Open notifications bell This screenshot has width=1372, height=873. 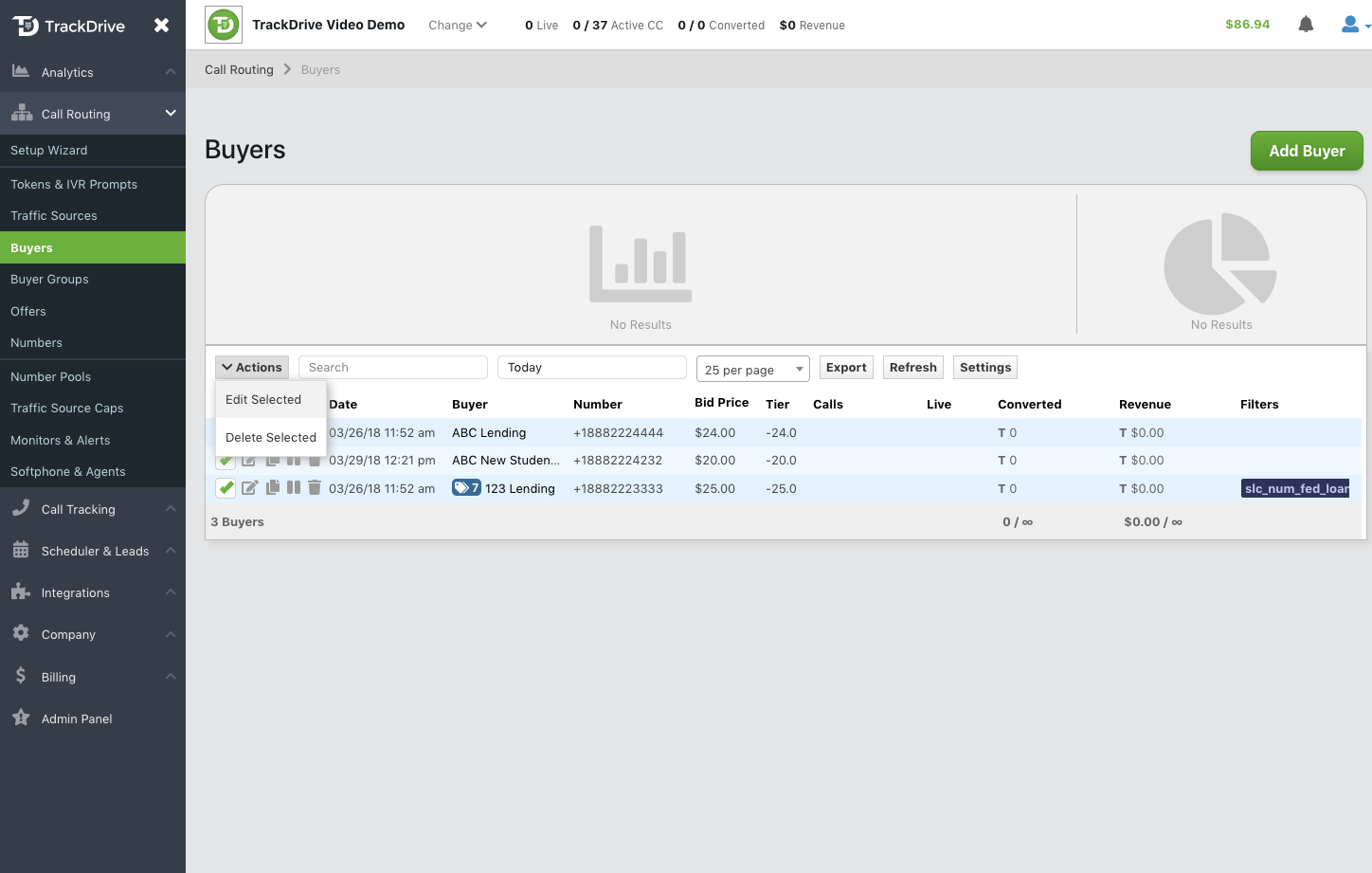pyautogui.click(x=1306, y=25)
